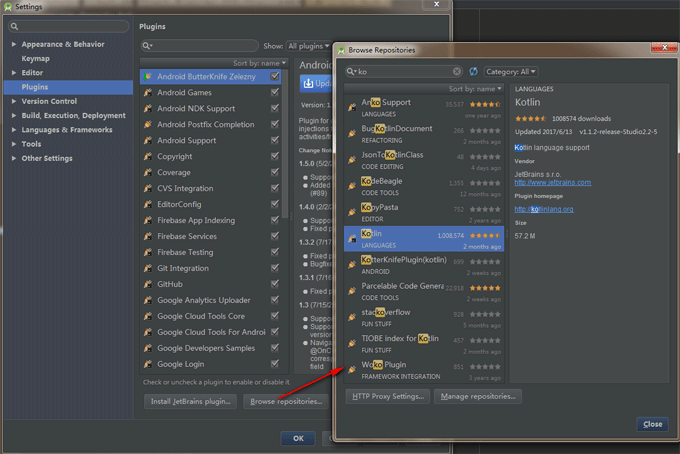Click the Android ButterKnife Zelezny plugin icon
This screenshot has width=680, height=454.
click(148, 77)
